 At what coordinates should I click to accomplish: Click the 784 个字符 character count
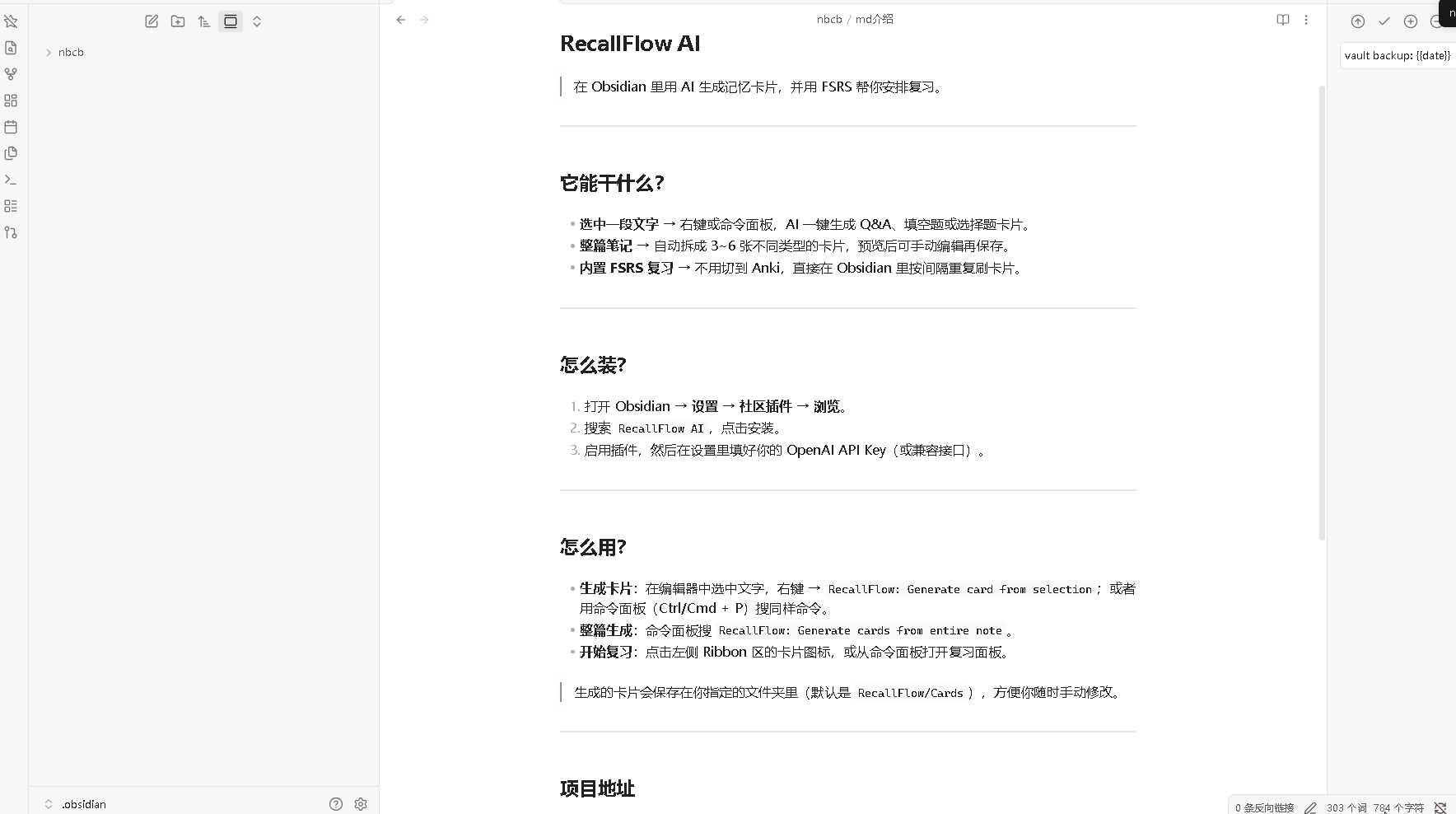click(1398, 807)
